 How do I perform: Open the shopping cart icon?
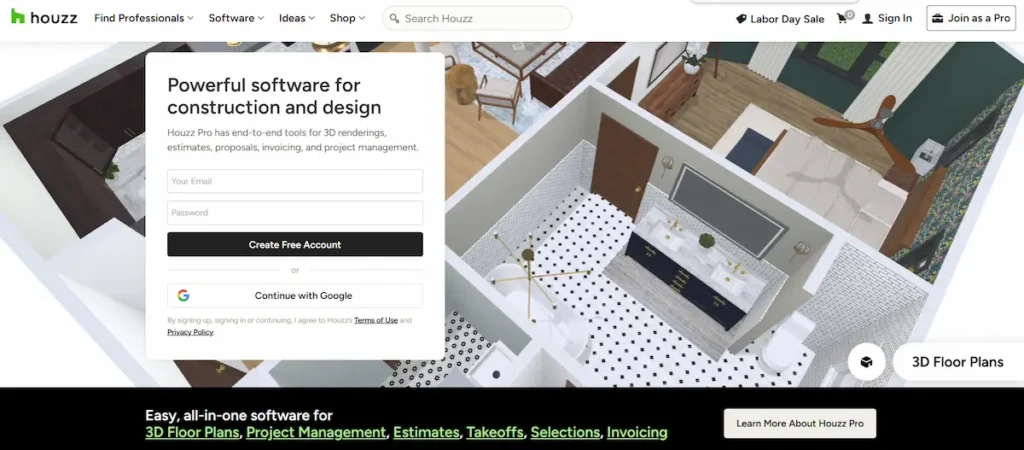point(843,18)
